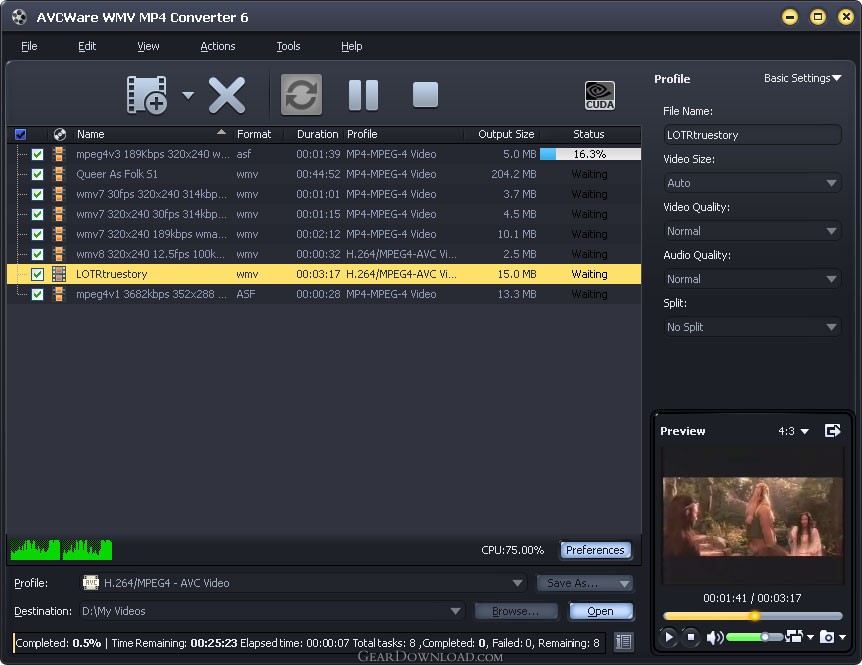
Task: Open the Tools menu
Action: point(288,46)
